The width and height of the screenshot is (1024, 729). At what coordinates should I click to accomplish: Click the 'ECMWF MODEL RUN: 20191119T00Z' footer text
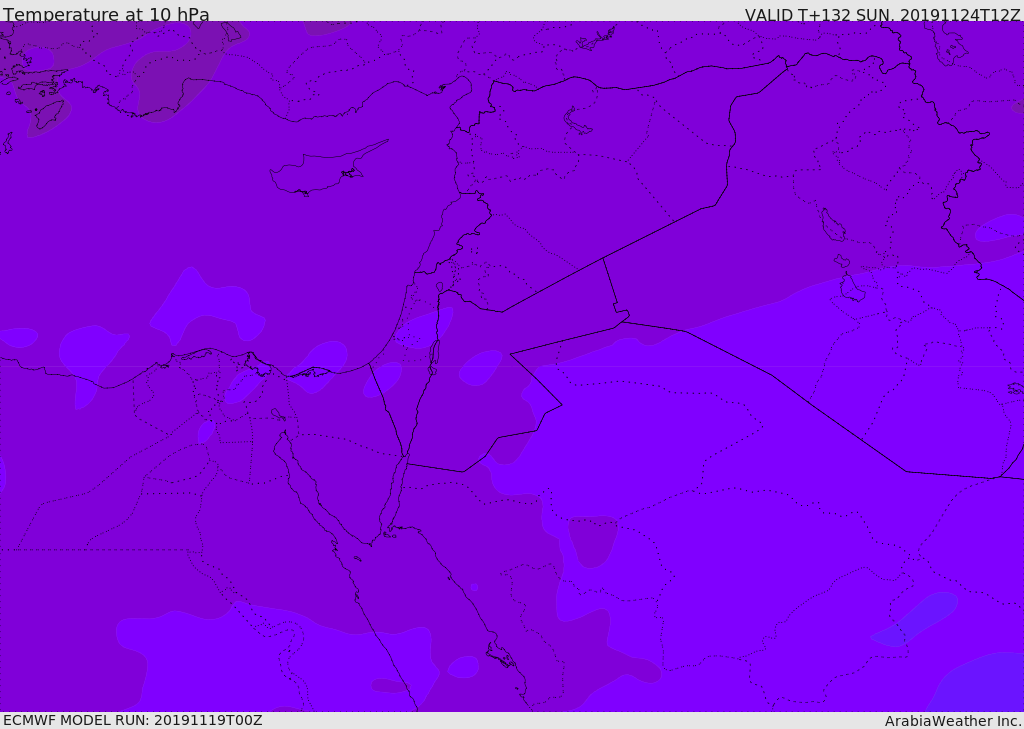coord(133,721)
